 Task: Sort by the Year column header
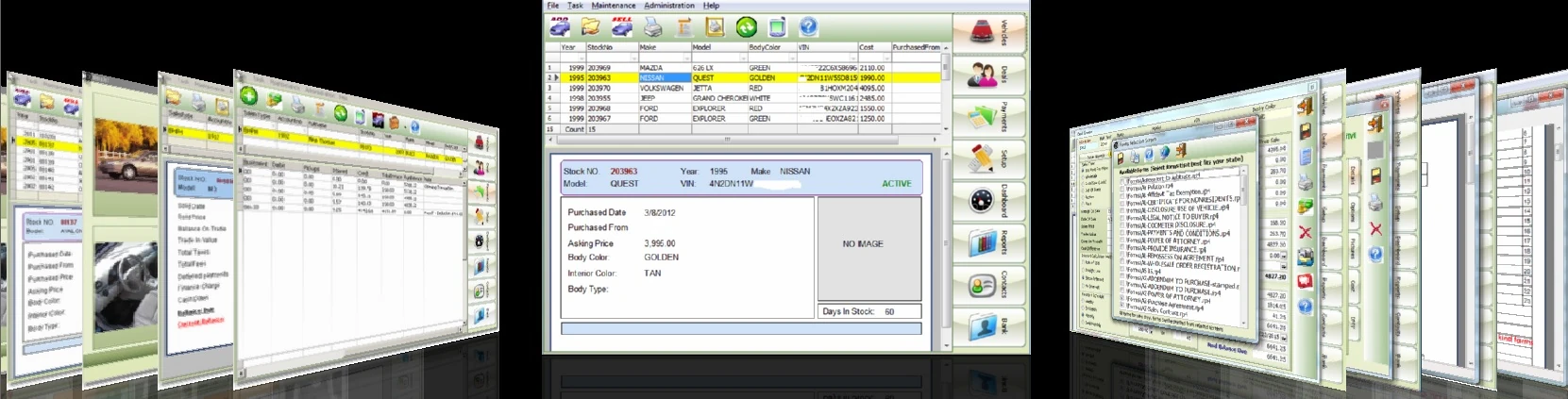coord(572,47)
